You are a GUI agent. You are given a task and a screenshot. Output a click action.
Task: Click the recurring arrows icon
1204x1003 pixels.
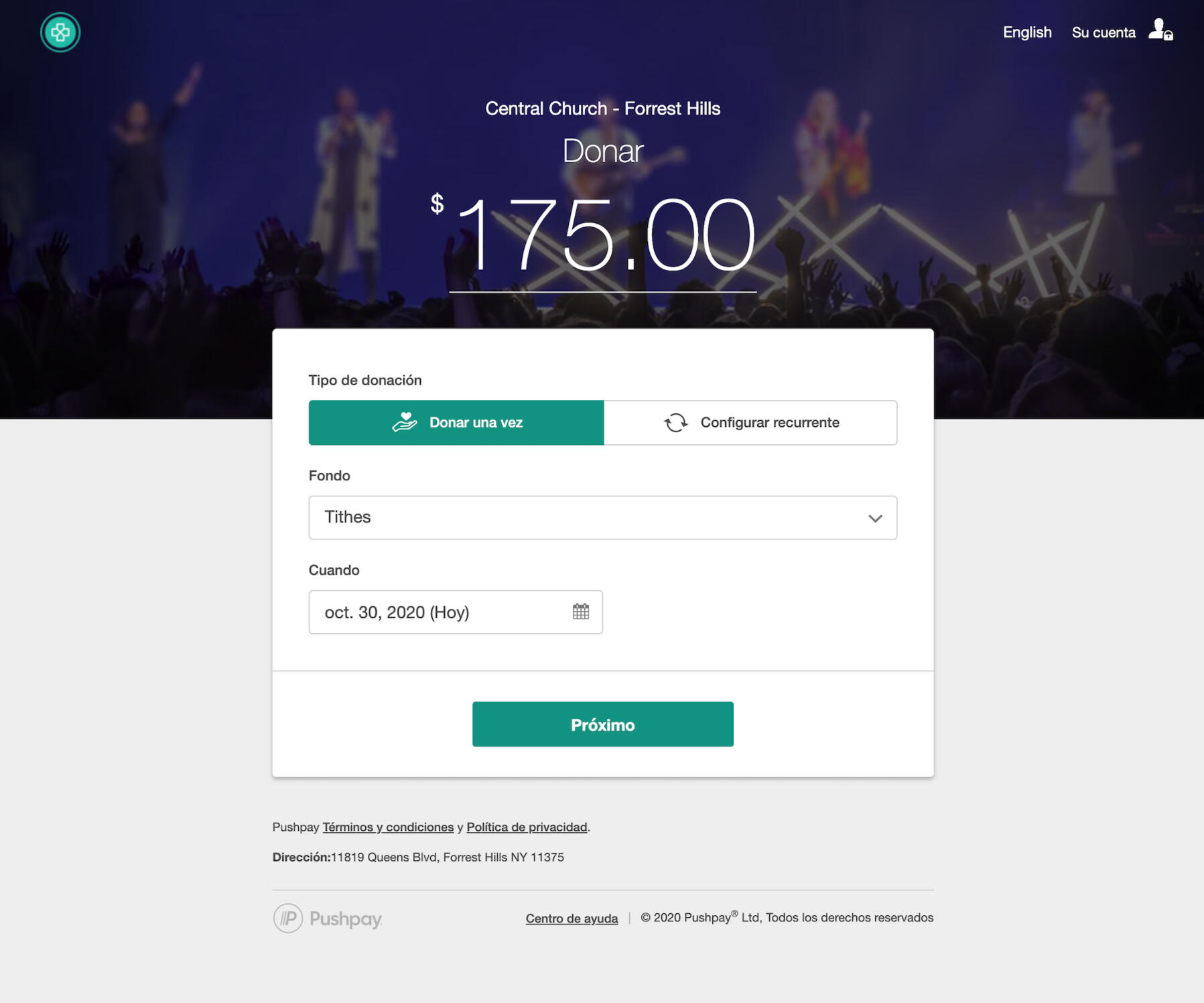click(675, 423)
